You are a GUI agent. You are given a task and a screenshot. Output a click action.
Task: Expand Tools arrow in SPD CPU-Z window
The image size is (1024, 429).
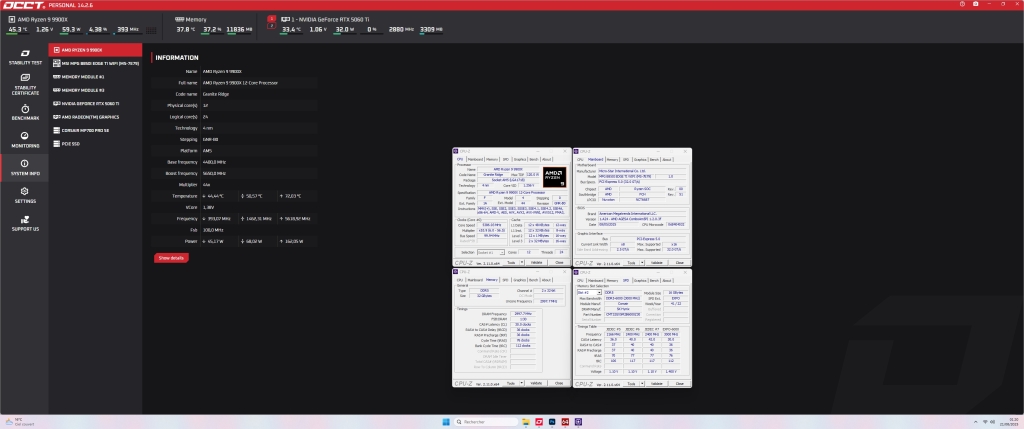[643, 383]
